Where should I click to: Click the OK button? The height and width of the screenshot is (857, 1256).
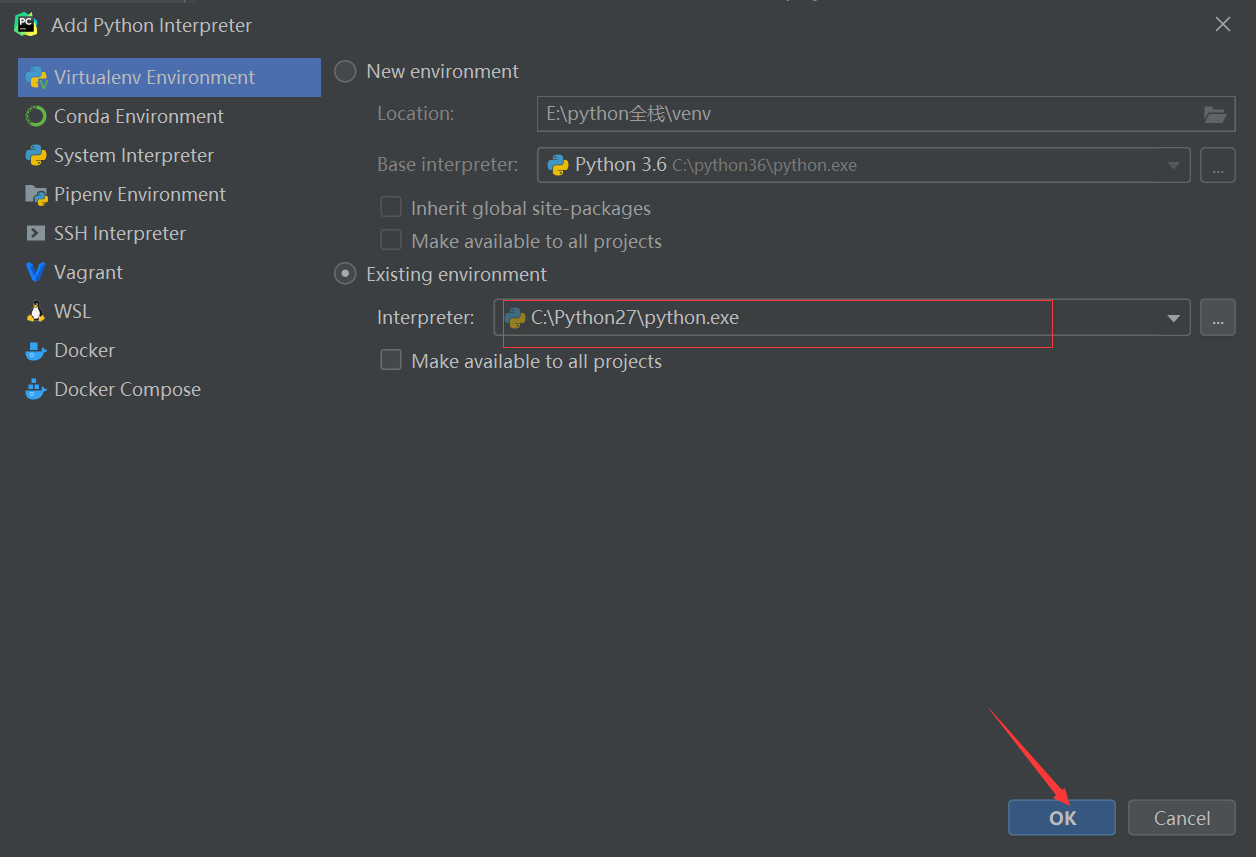pos(1062,818)
